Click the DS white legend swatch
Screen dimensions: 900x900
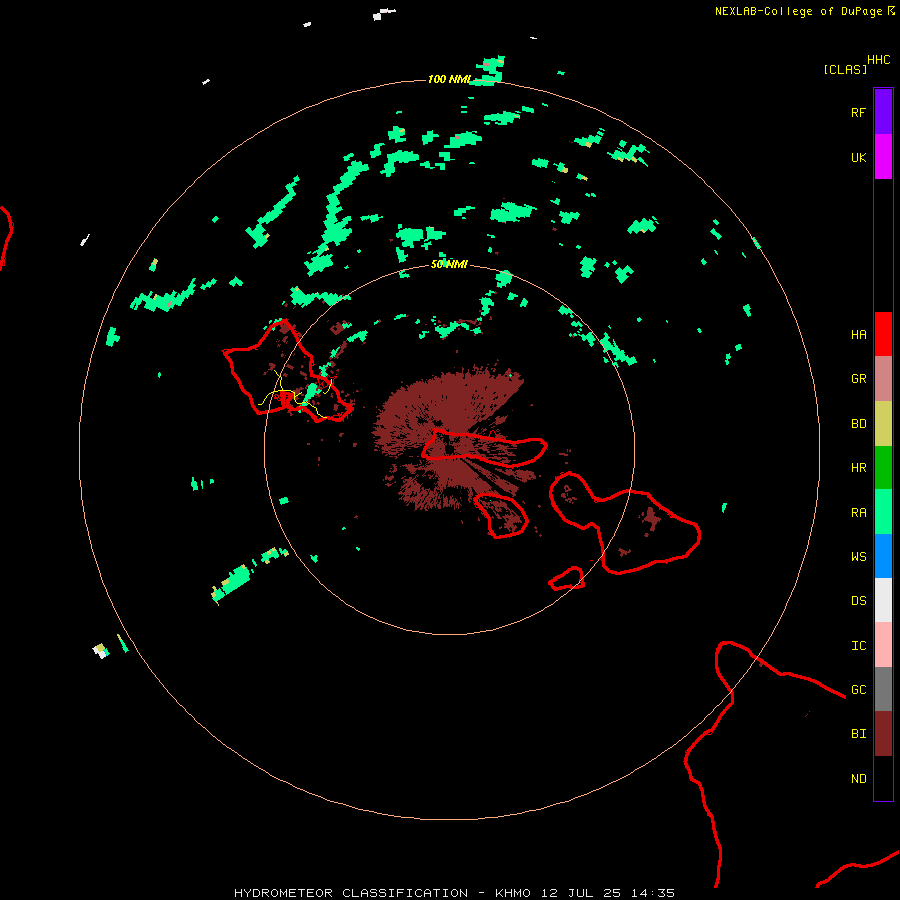(x=883, y=600)
